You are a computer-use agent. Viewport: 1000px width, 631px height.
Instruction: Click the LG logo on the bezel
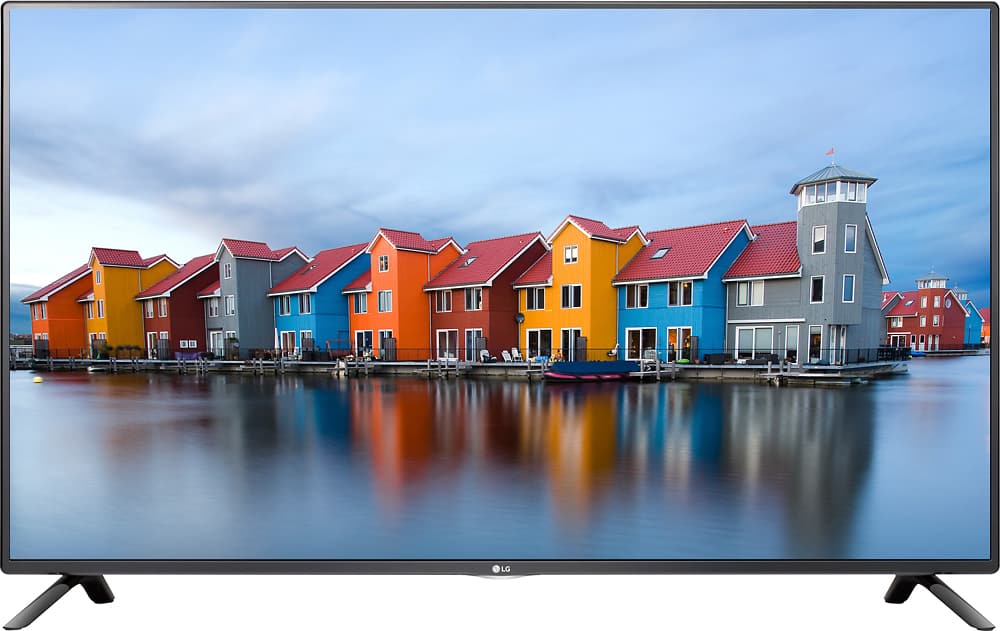pyautogui.click(x=501, y=567)
